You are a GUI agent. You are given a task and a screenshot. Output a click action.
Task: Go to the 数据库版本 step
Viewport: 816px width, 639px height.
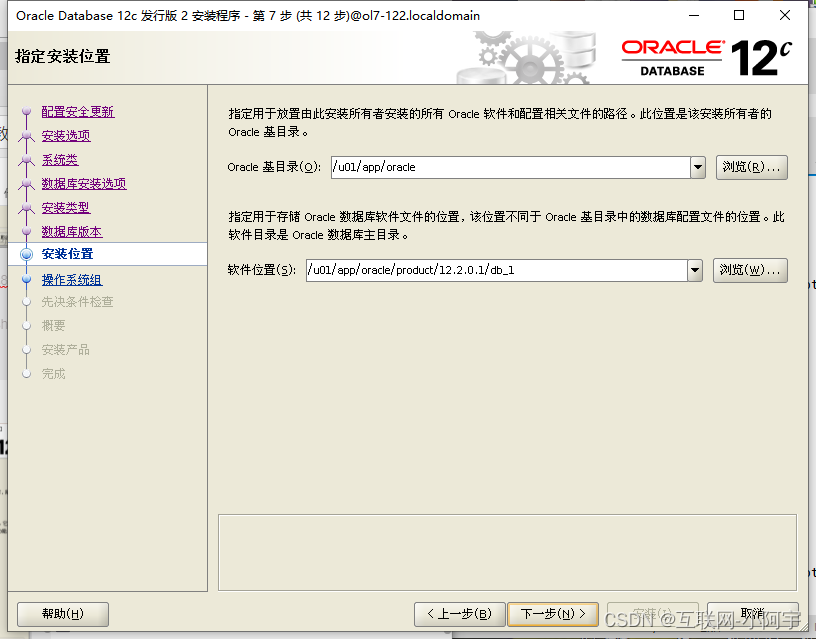pyautogui.click(x=72, y=232)
